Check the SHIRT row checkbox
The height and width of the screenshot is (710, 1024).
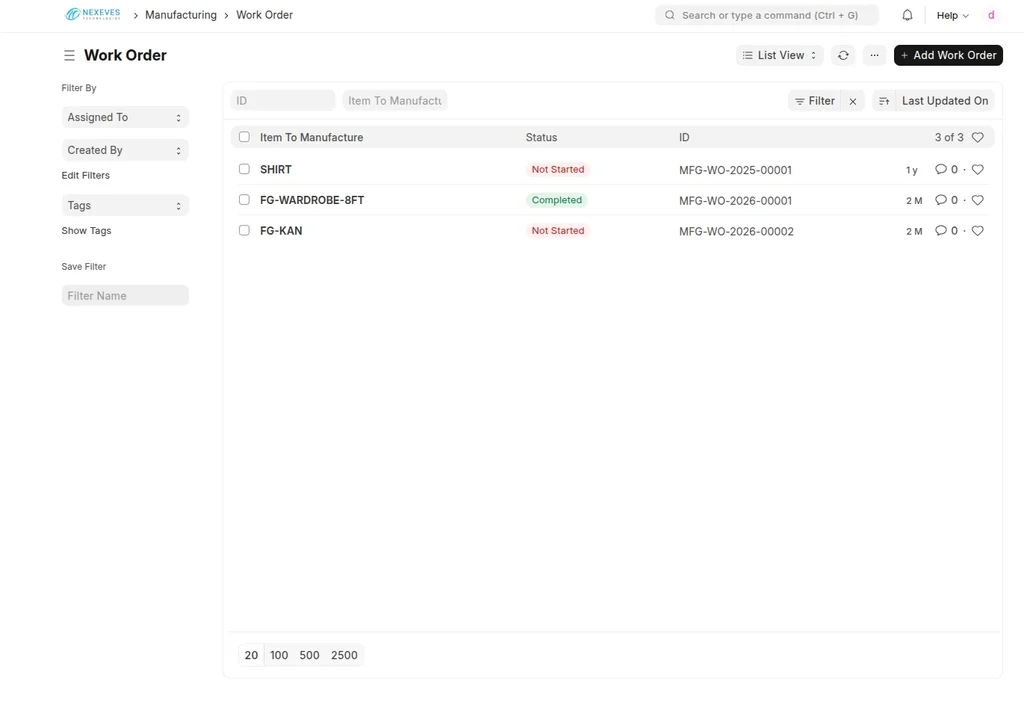click(244, 169)
